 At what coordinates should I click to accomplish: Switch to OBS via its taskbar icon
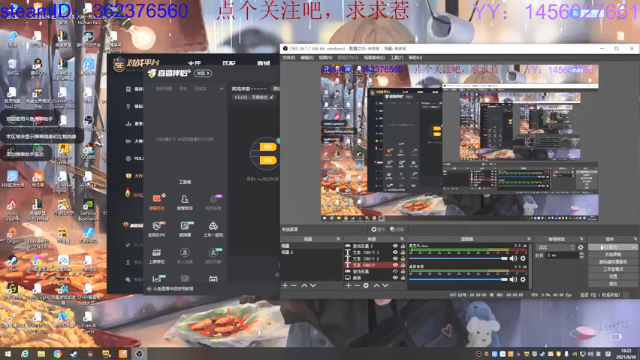pyautogui.click(x=139, y=354)
